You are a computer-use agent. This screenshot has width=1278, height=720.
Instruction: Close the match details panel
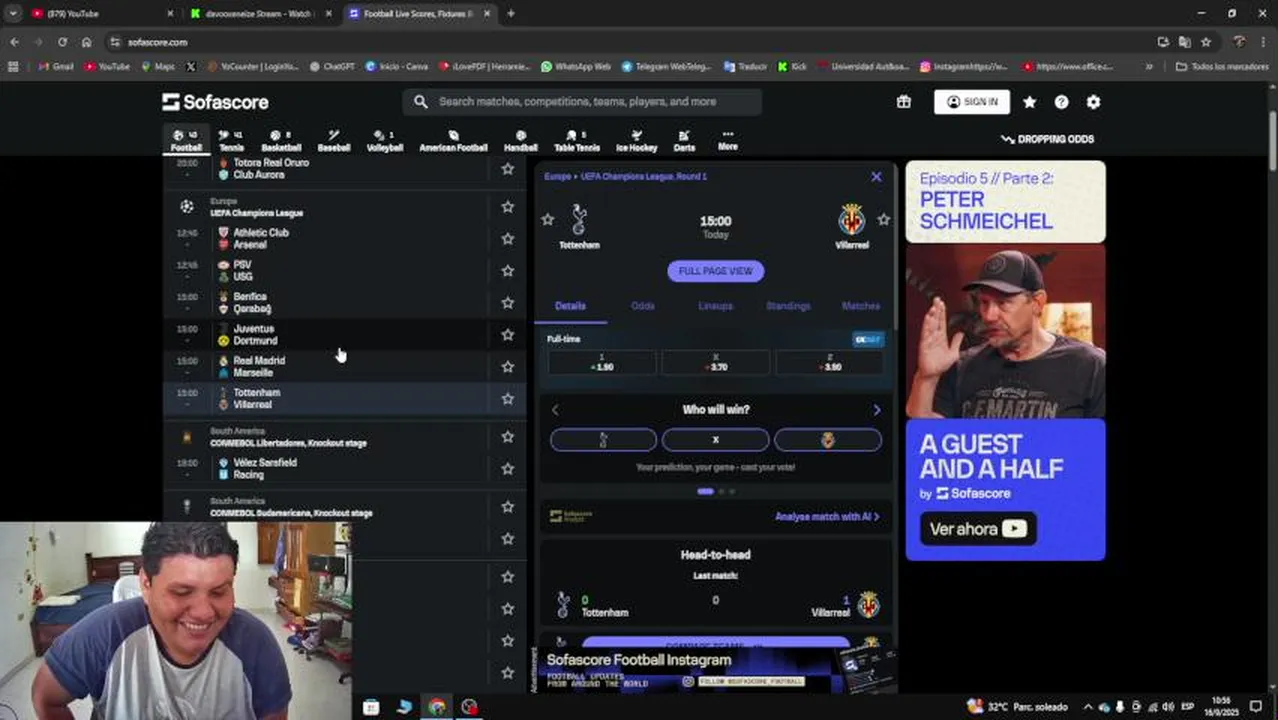pos(876,176)
